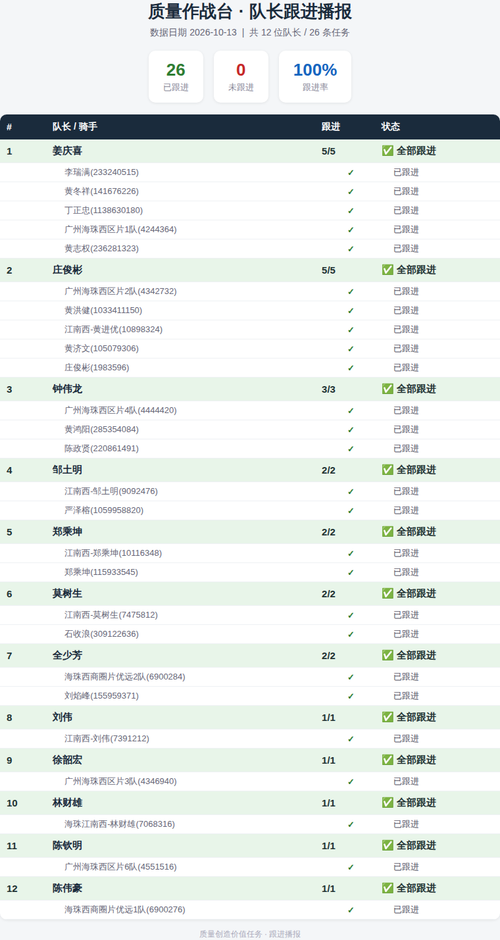This screenshot has width=500, height=940.
Task: Select captain row 姜庆喜
Action: pos(250,151)
